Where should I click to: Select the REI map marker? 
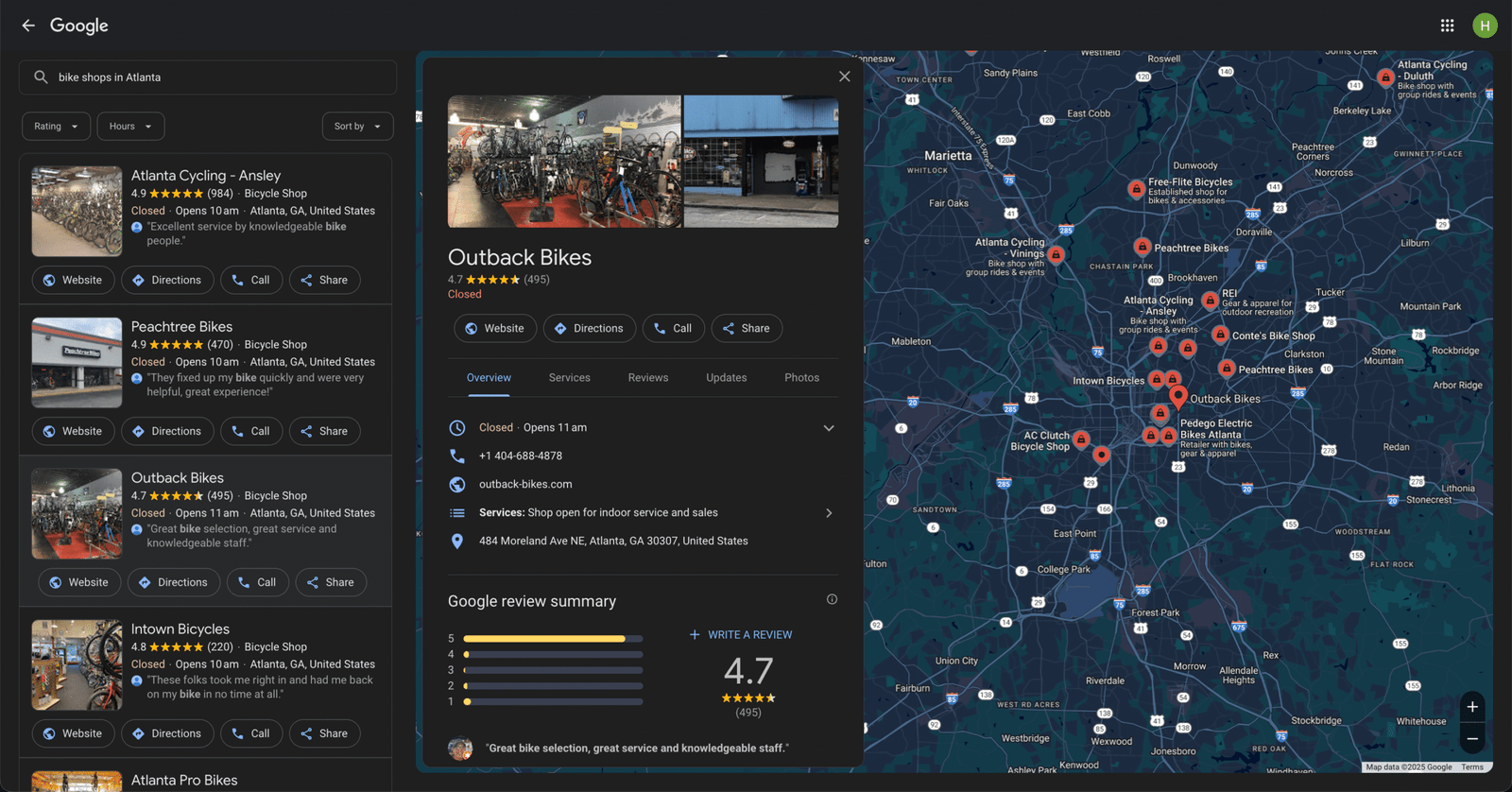pyautogui.click(x=1210, y=300)
